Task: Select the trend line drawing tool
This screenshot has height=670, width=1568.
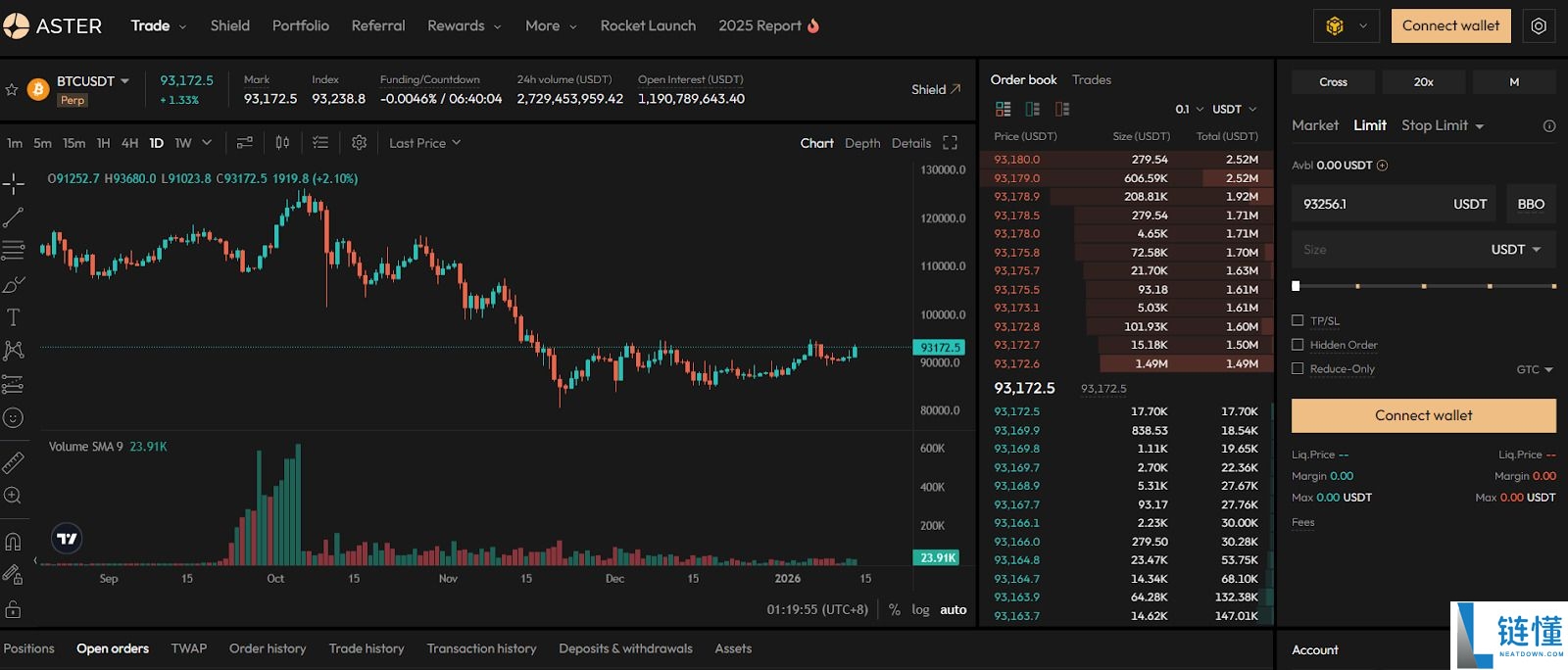Action: pos(14,217)
